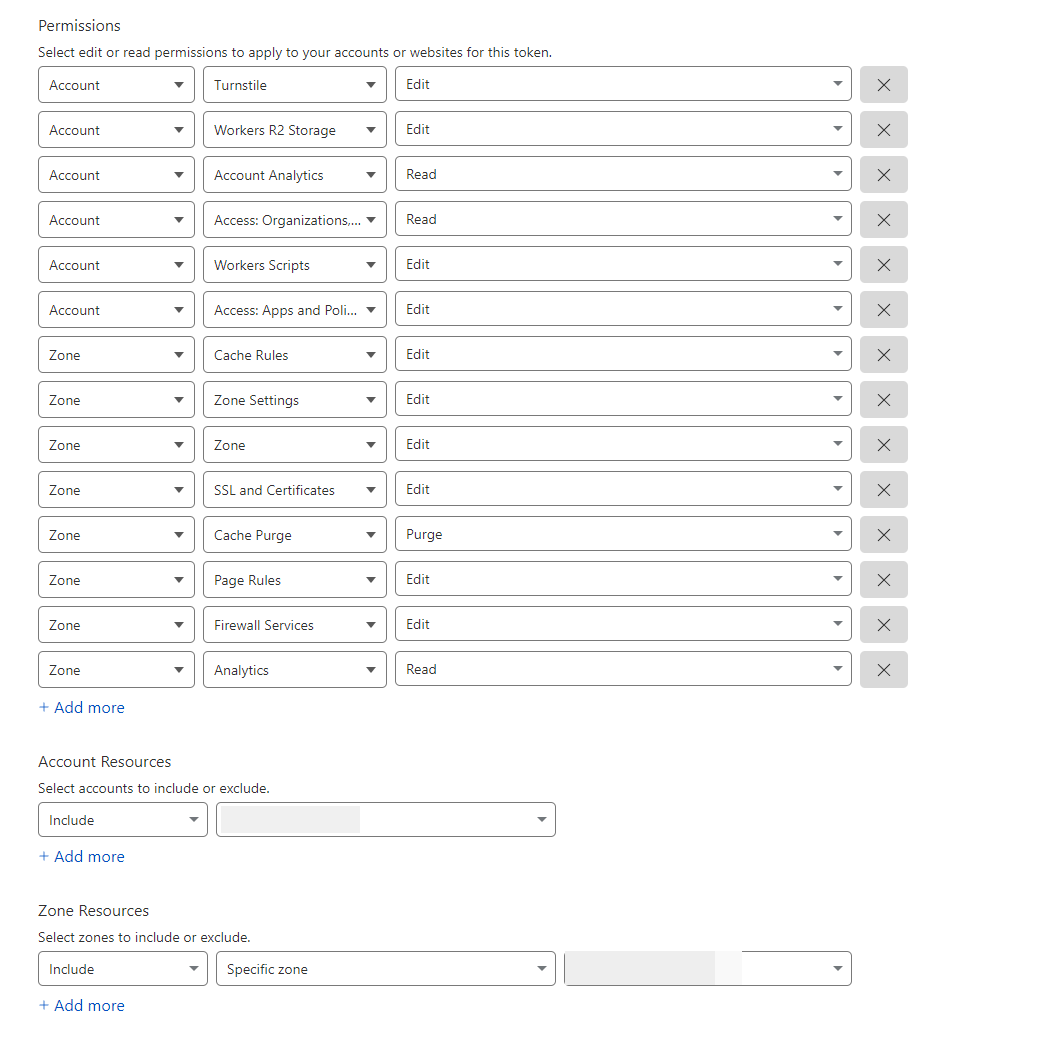
Task: Remove the Workers R2 Storage permission row
Action: [883, 129]
